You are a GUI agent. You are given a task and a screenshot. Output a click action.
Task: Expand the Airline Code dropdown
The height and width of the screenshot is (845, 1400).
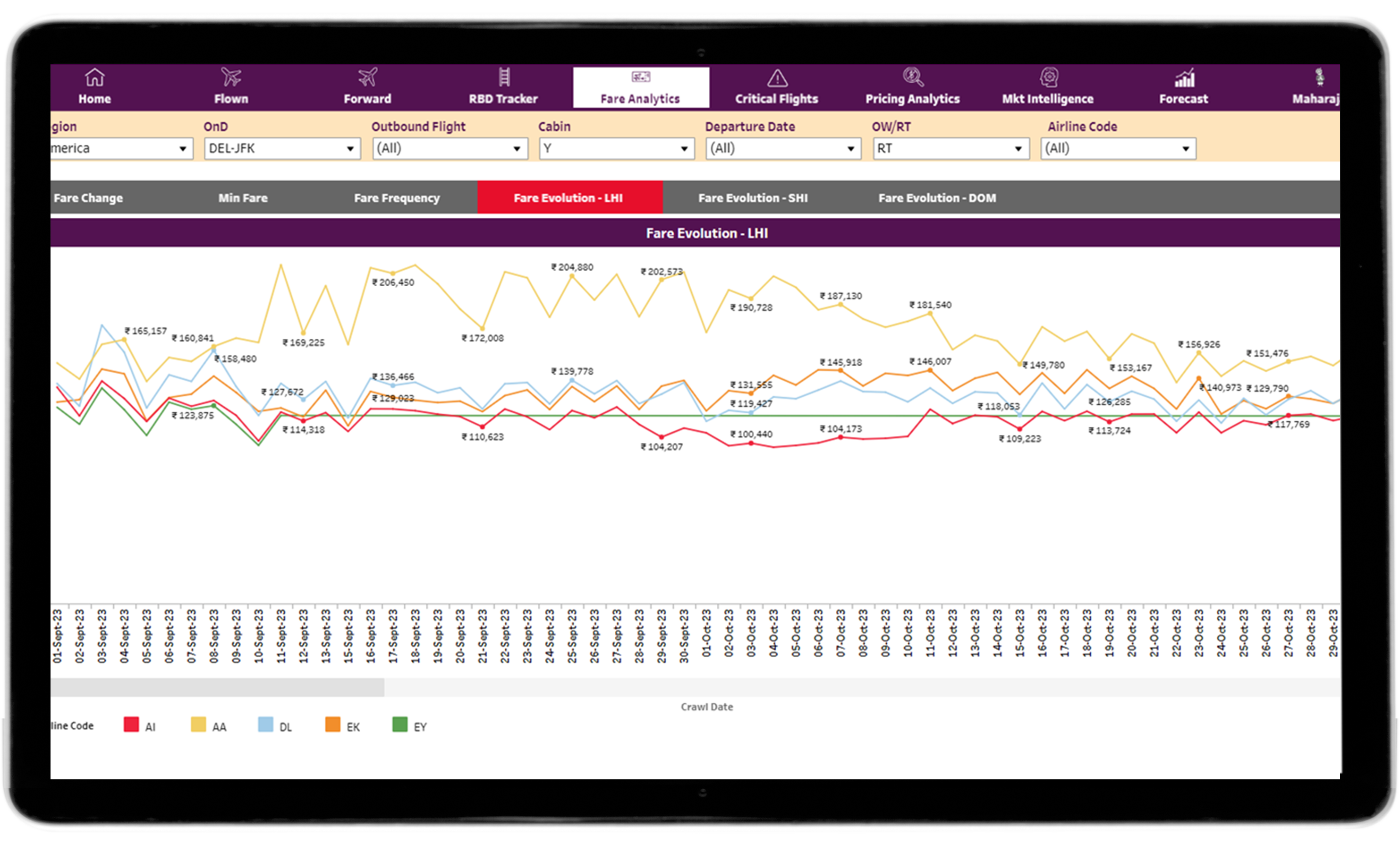[1118, 149]
